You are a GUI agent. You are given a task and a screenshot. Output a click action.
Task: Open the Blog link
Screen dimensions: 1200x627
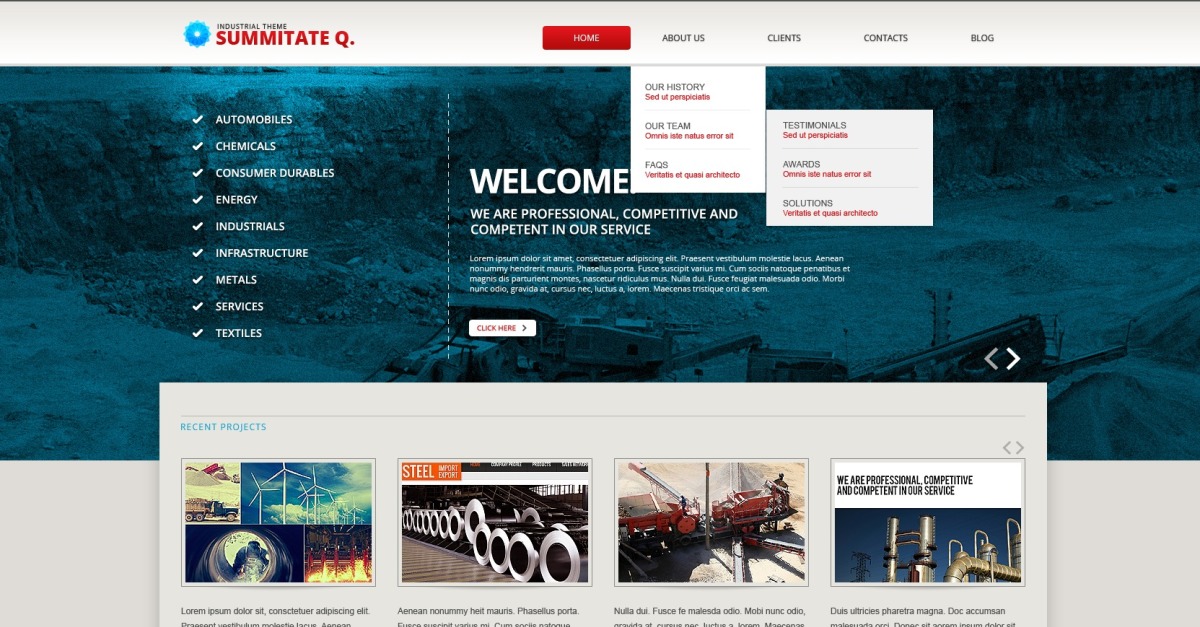coord(982,38)
